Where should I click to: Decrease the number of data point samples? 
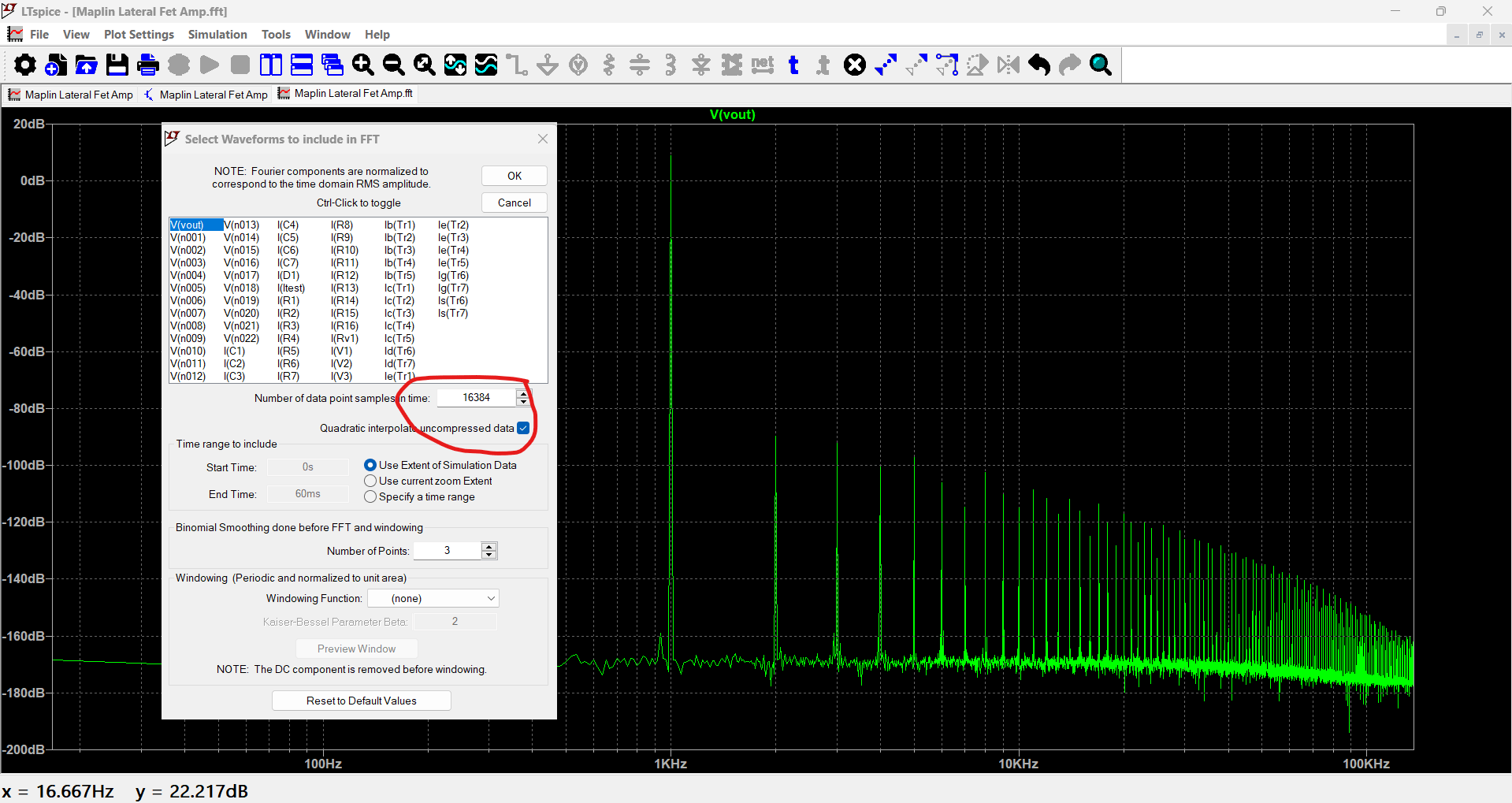pyautogui.click(x=523, y=402)
